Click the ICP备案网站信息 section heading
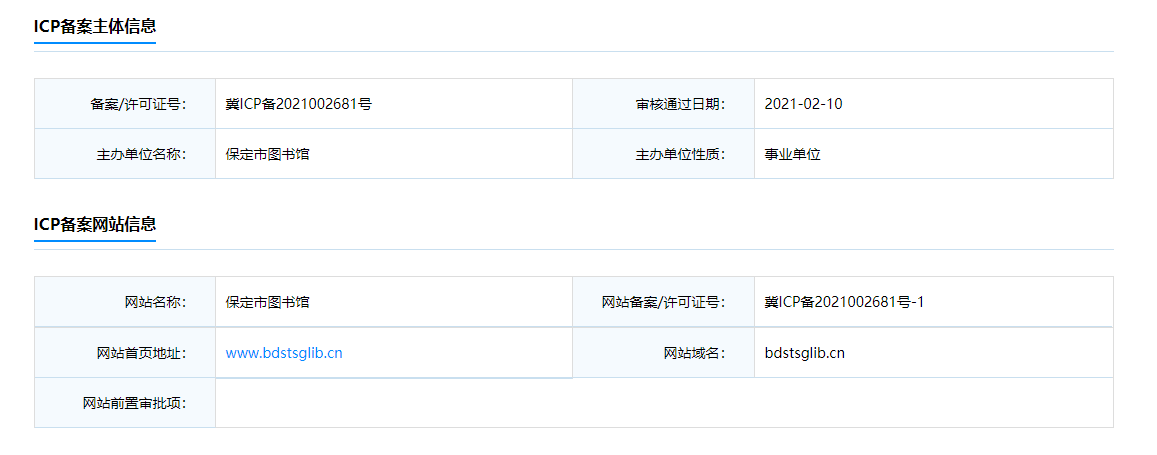The width and height of the screenshot is (1157, 455). [95, 224]
